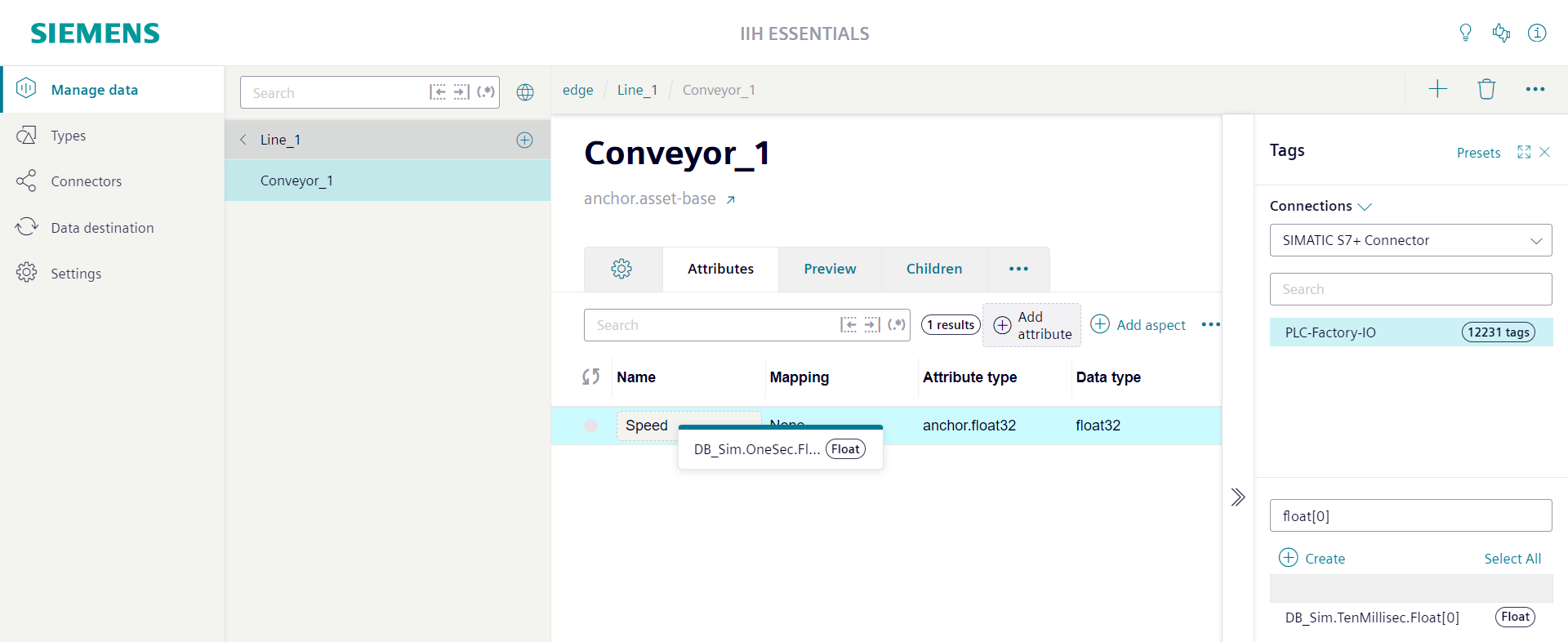Switch to Children tab
This screenshot has width=1568, height=642.
pos(934,269)
